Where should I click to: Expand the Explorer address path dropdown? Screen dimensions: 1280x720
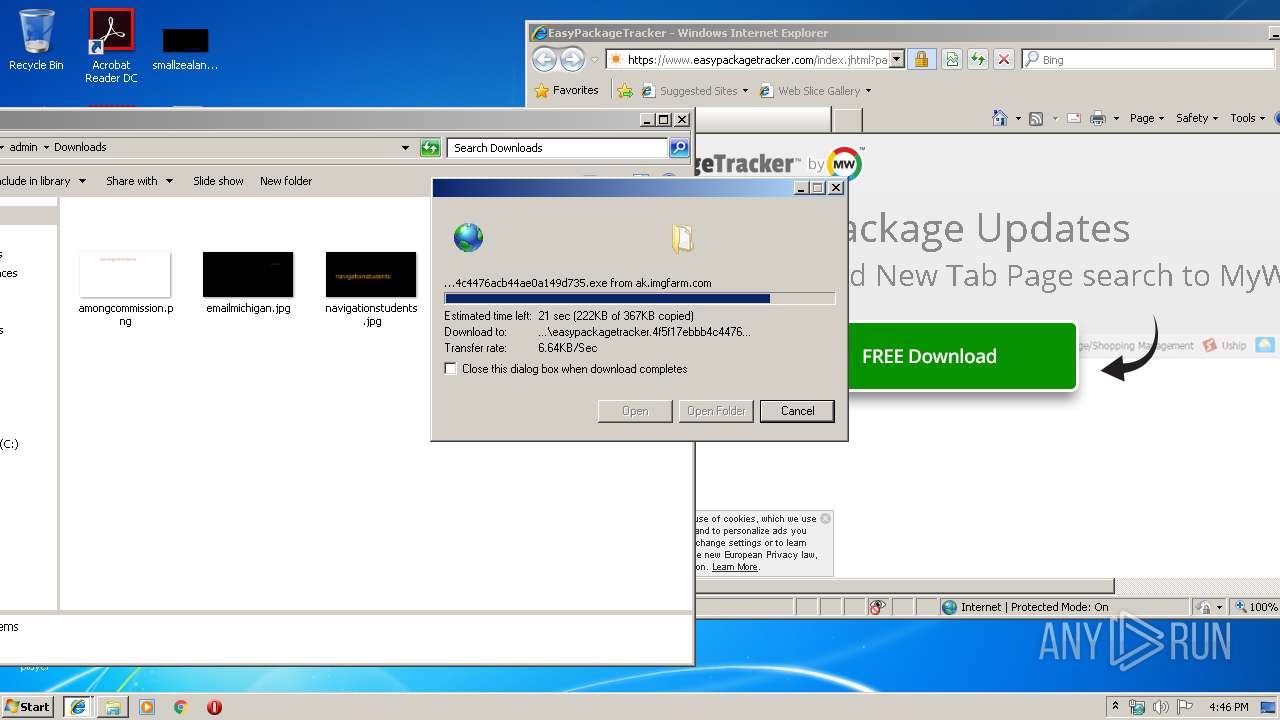pyautogui.click(x=405, y=148)
